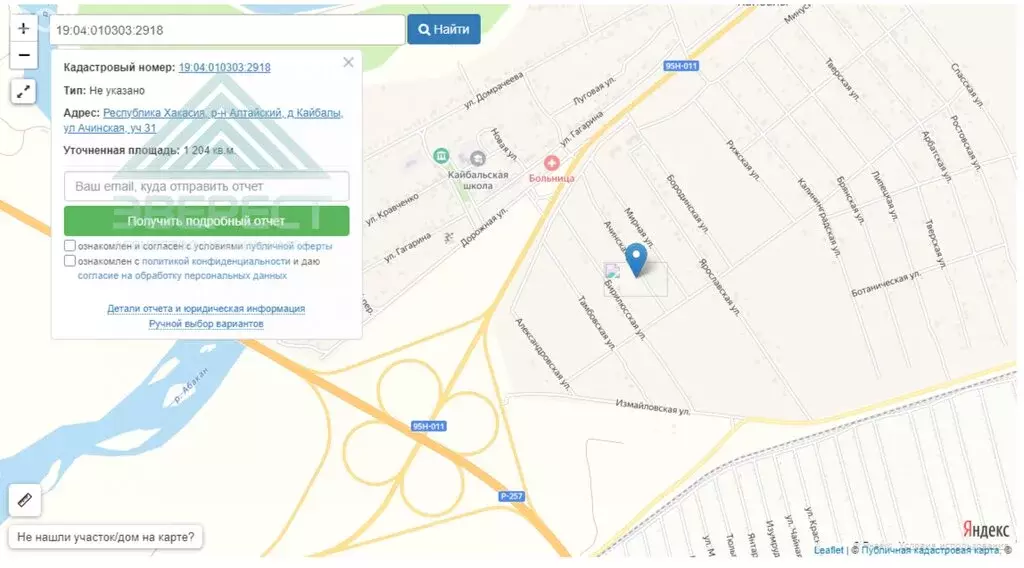
Task: Select the Кайбальская школа school icon
Action: tap(477, 159)
